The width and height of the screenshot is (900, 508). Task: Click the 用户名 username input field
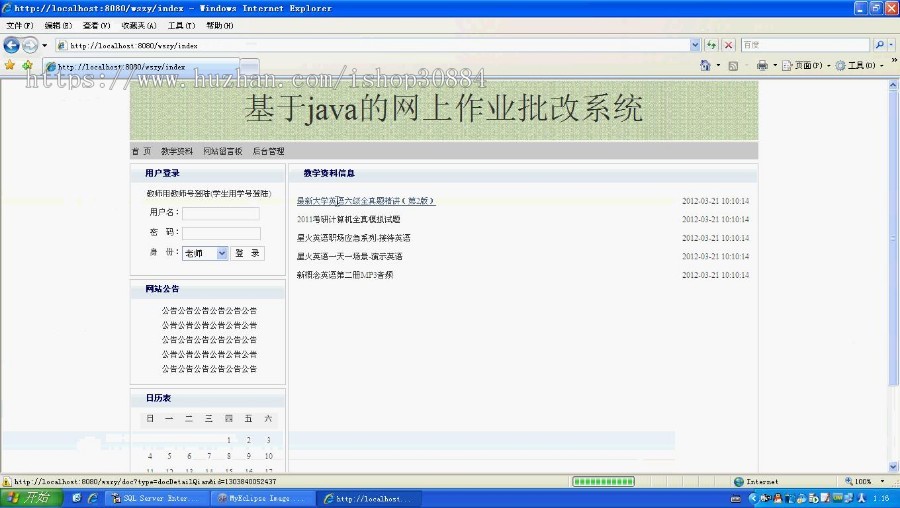(221, 214)
